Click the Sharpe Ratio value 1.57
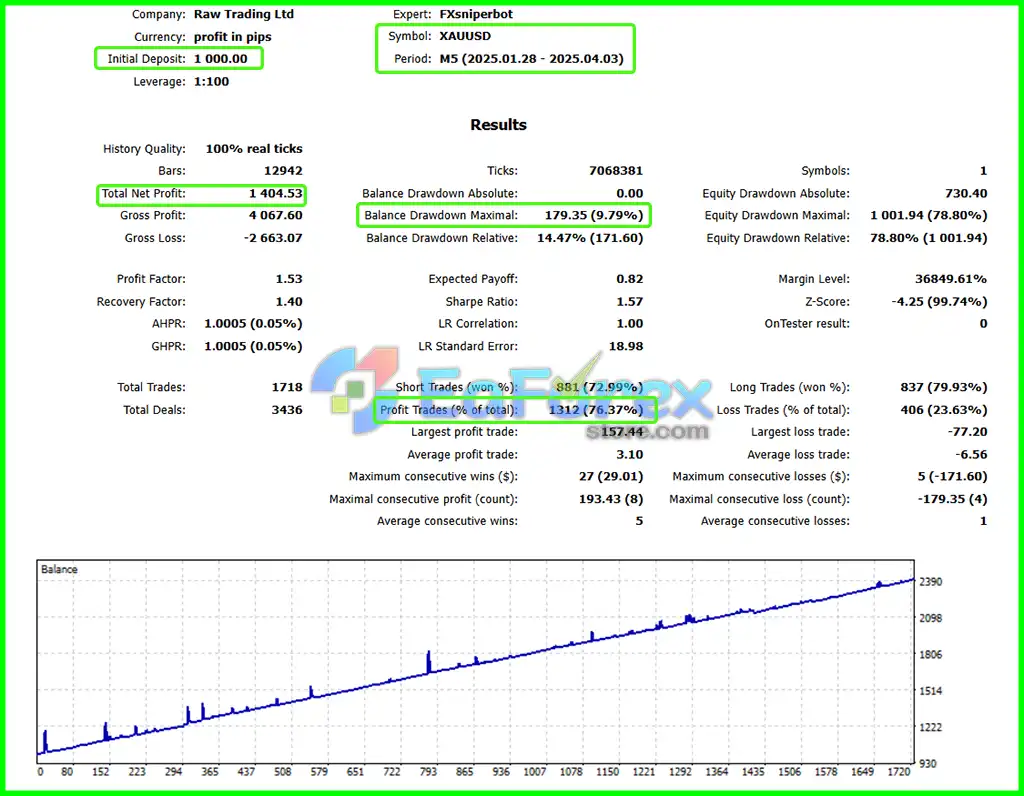Screen dimensions: 1024x796 (630, 302)
